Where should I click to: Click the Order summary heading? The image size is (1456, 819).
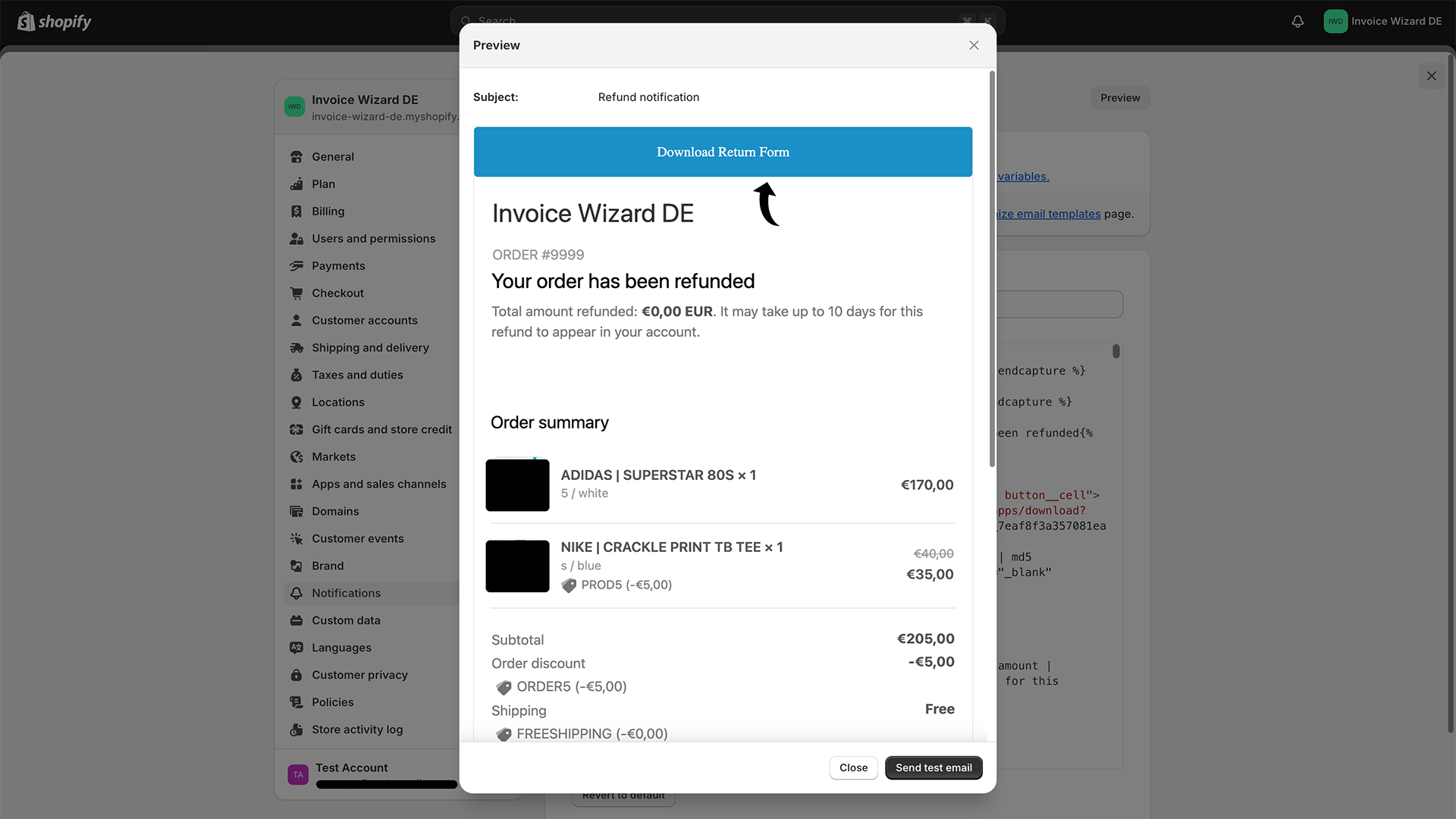point(549,423)
